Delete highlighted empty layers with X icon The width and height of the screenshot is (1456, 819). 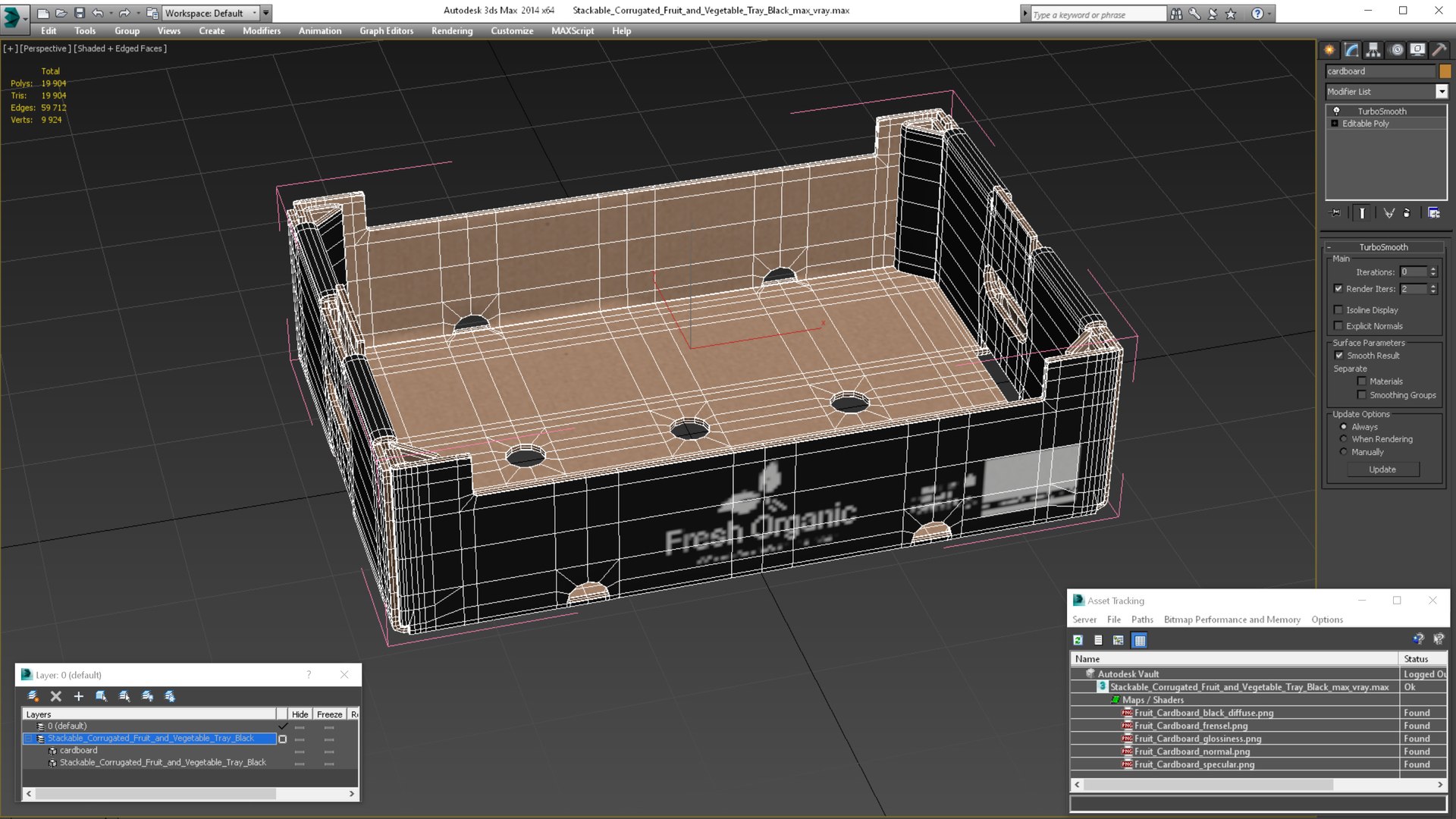55,696
